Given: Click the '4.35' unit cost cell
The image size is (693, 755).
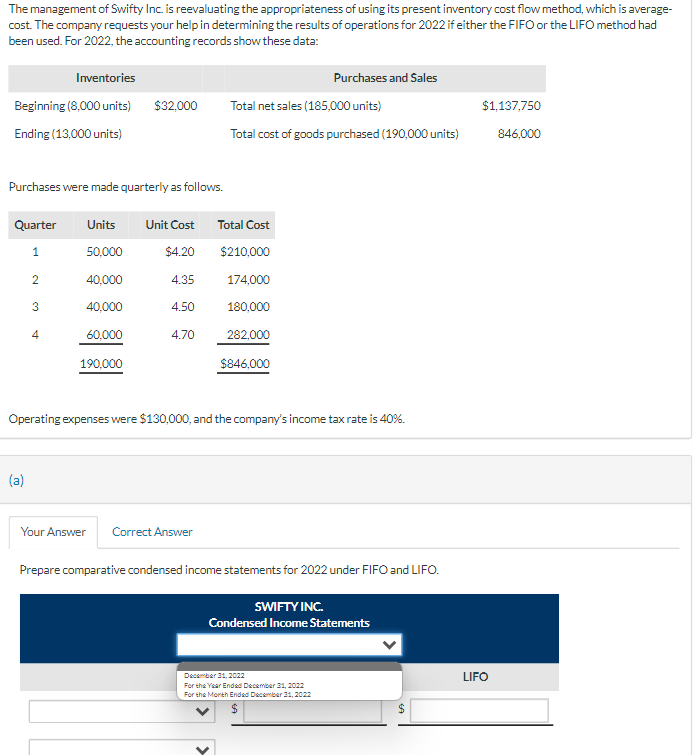Looking at the screenshot, I should pyautogui.click(x=183, y=280).
